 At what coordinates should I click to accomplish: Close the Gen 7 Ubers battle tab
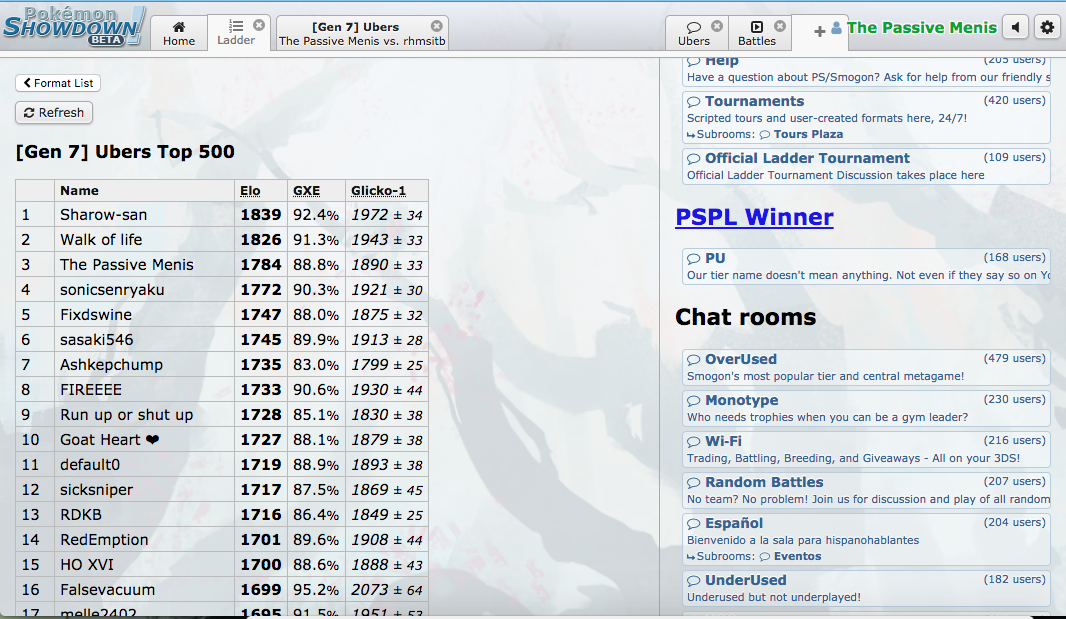click(x=436, y=26)
